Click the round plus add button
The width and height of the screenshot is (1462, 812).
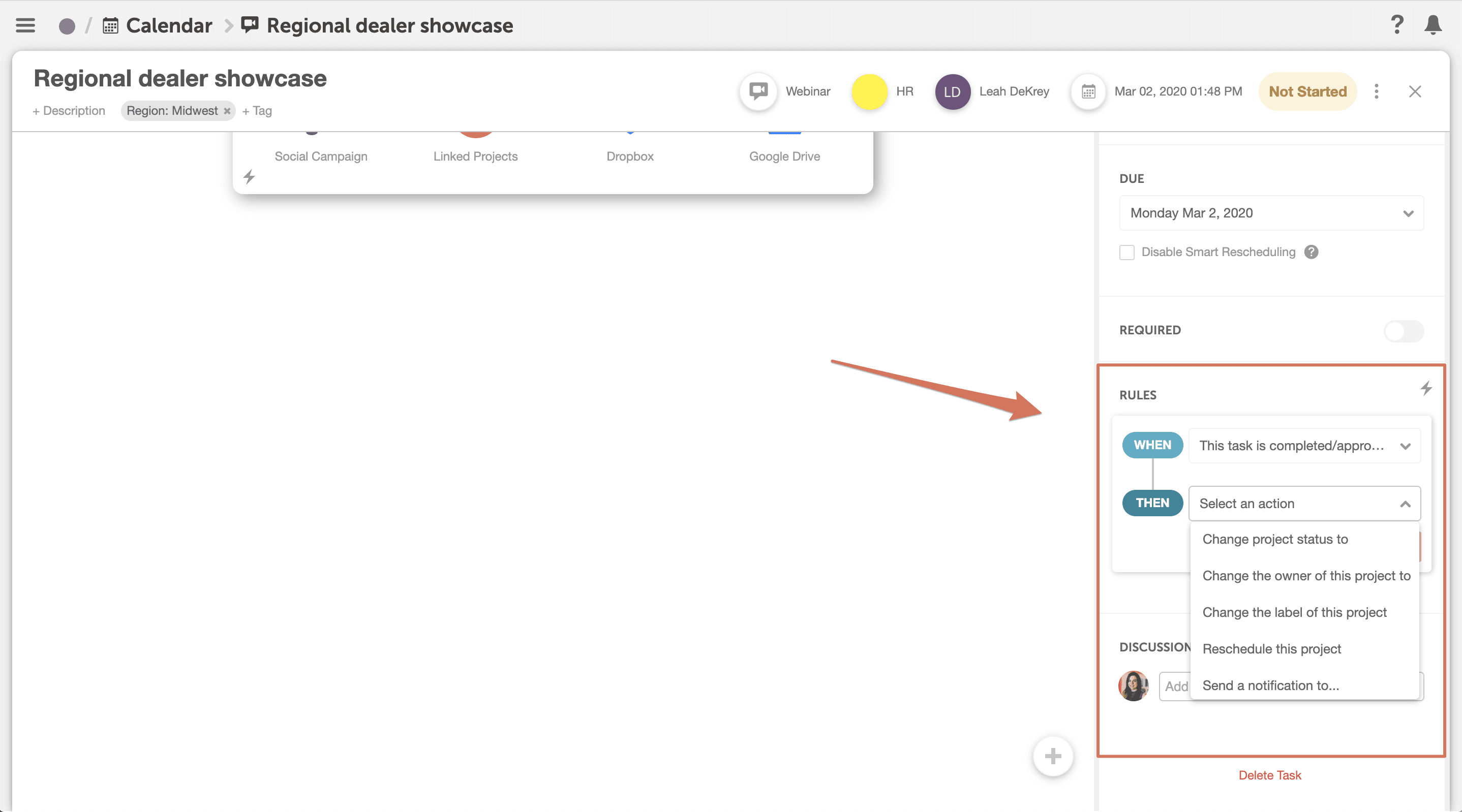tap(1053, 756)
